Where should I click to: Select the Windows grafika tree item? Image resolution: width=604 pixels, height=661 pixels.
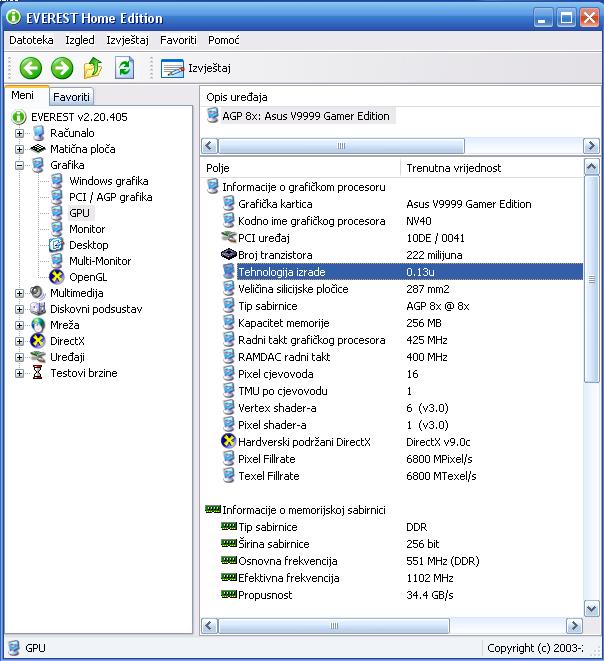point(108,181)
